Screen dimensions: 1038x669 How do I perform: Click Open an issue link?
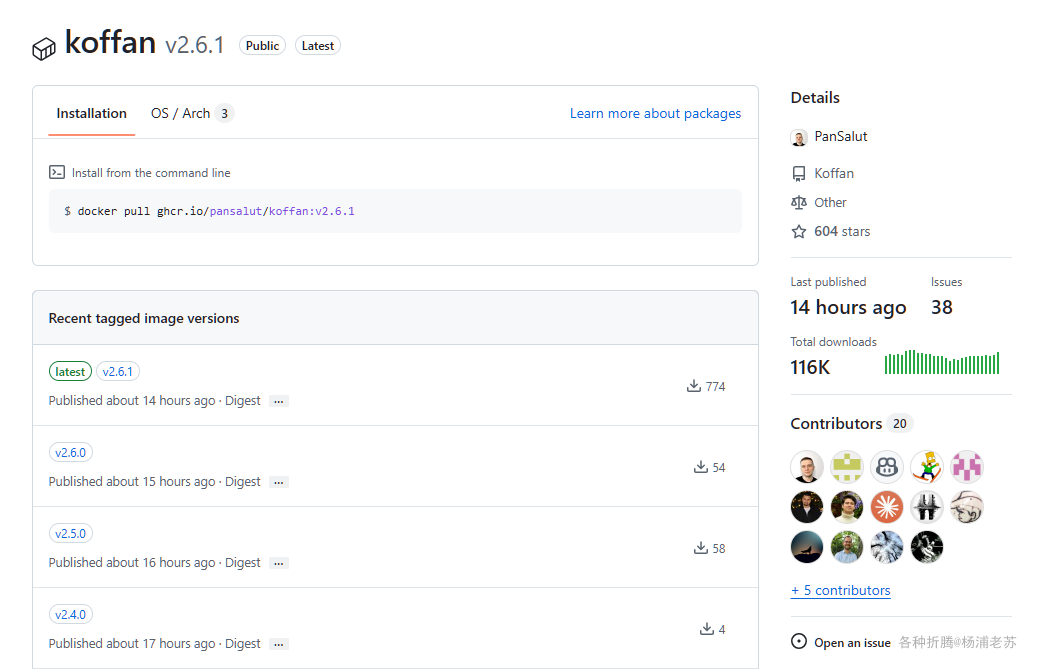[852, 643]
